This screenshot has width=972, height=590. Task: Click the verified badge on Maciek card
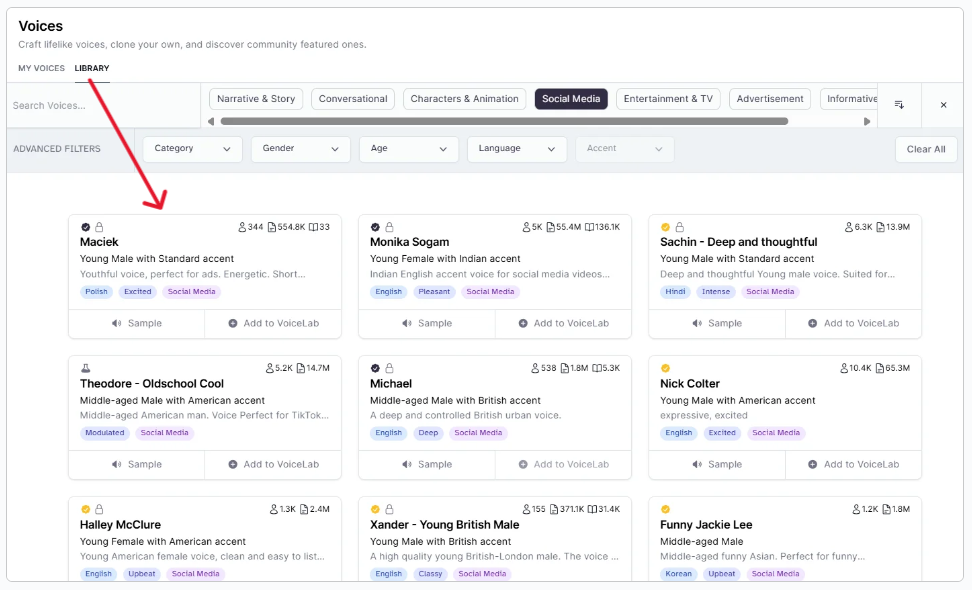(86, 227)
